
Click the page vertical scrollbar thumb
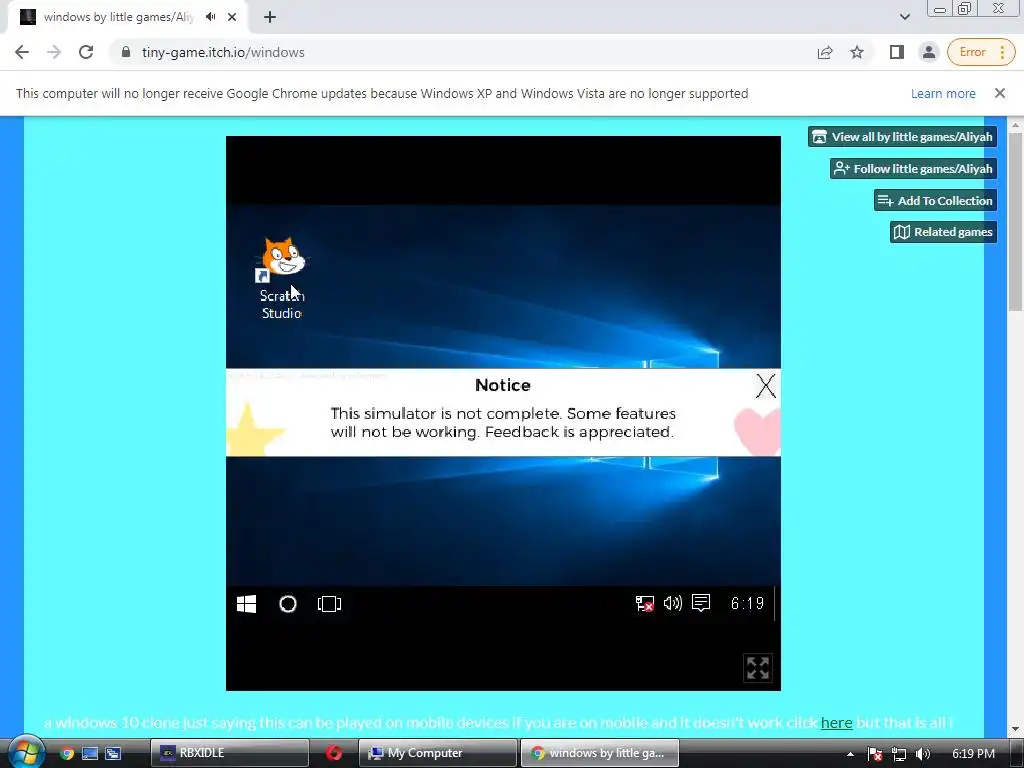(1016, 222)
